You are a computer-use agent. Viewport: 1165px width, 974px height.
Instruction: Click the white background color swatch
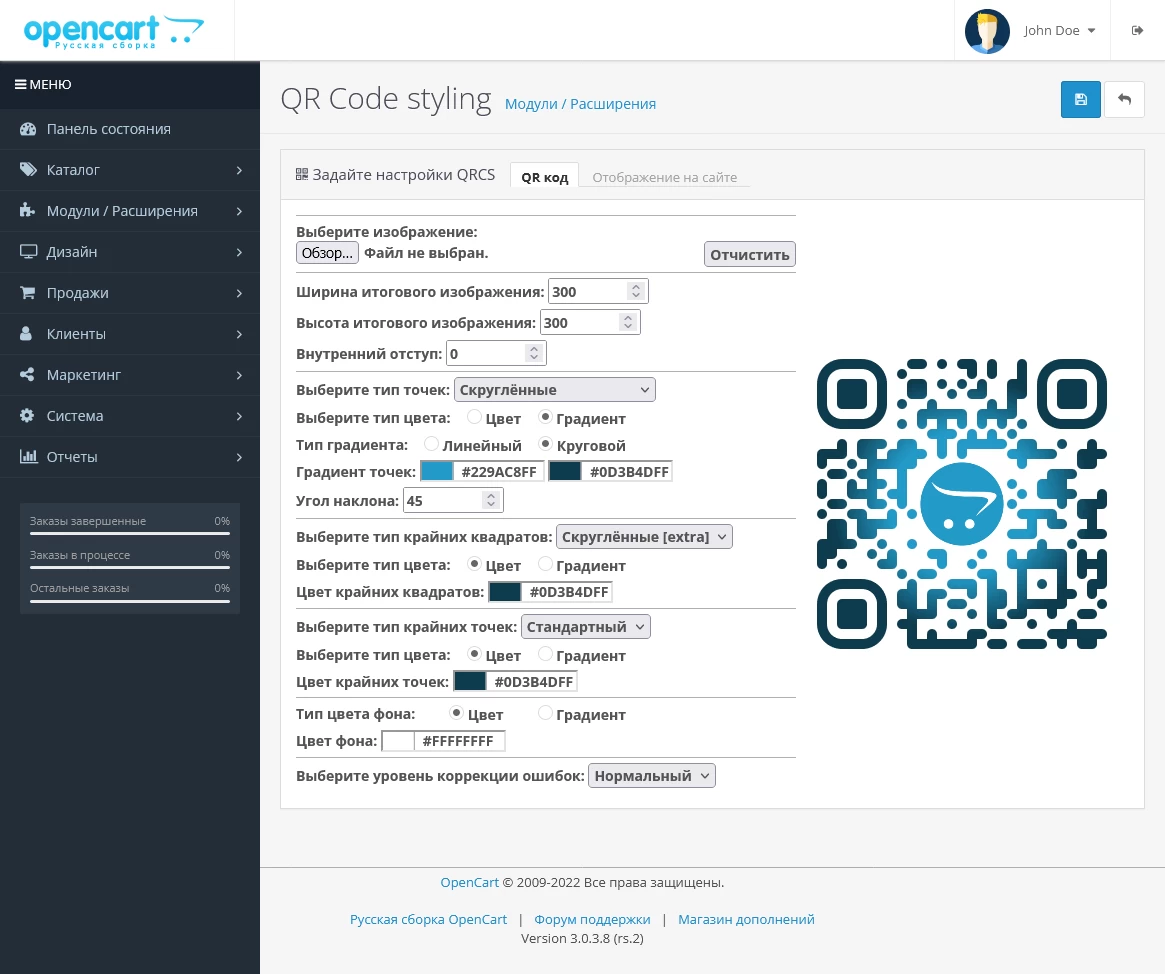tap(397, 741)
